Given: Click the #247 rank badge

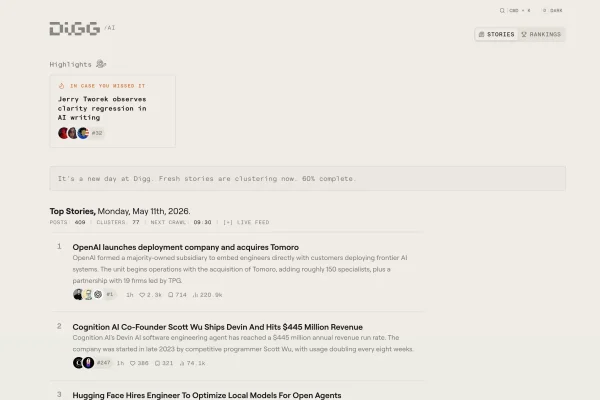Looking at the screenshot, I should coord(103,362).
